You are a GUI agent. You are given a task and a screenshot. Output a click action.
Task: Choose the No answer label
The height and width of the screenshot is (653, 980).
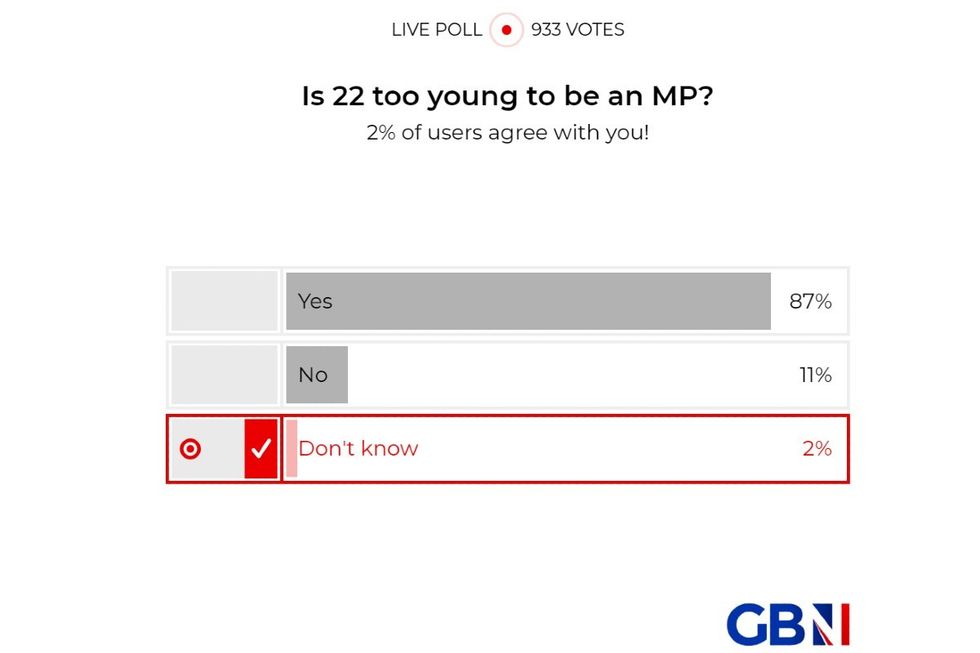[313, 375]
